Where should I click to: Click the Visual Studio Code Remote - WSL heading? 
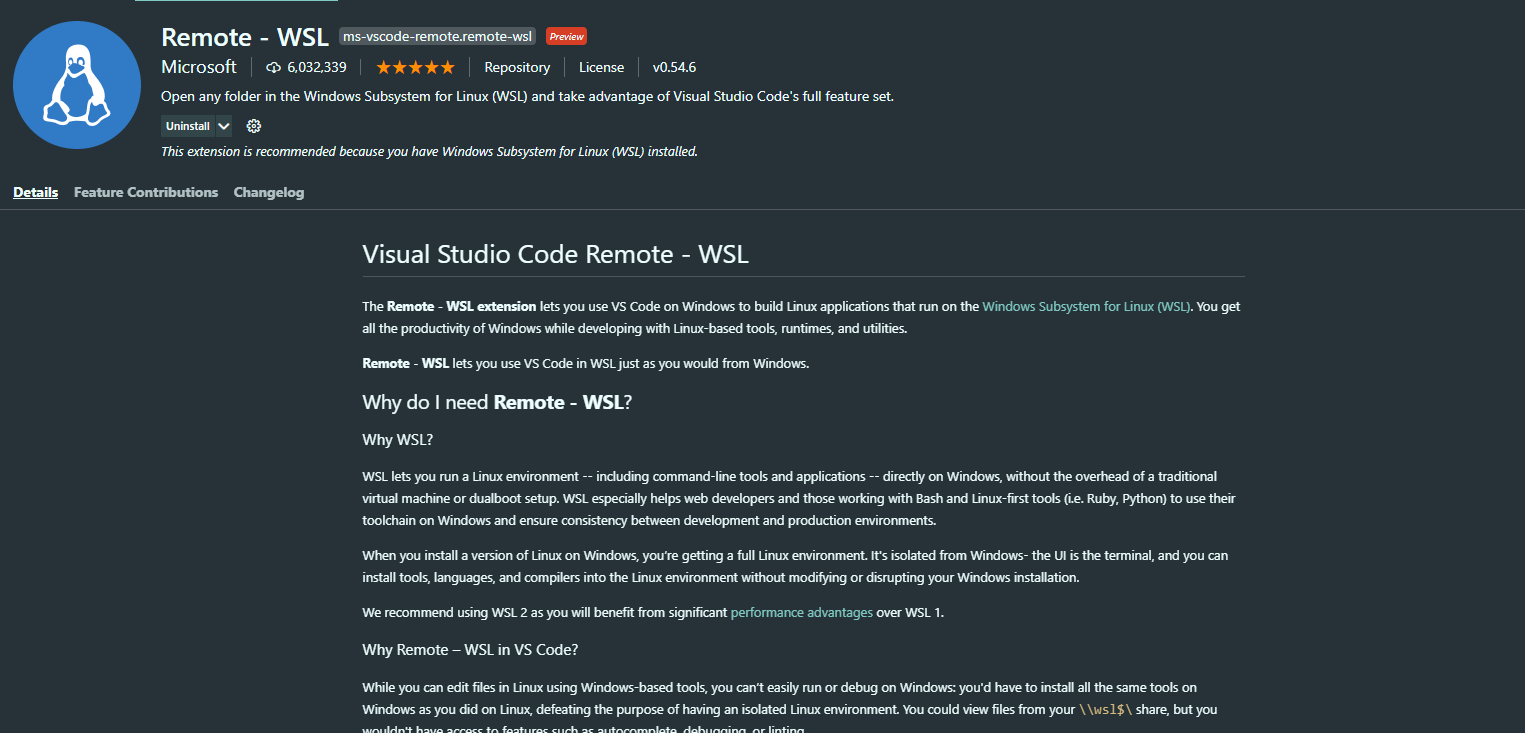(x=555, y=254)
